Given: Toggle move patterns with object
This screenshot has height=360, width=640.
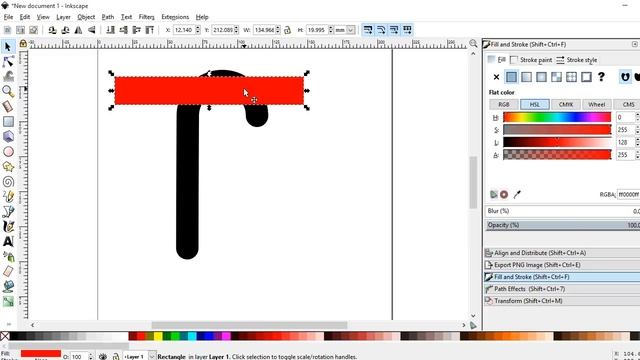Looking at the screenshot, I should coord(407,30).
